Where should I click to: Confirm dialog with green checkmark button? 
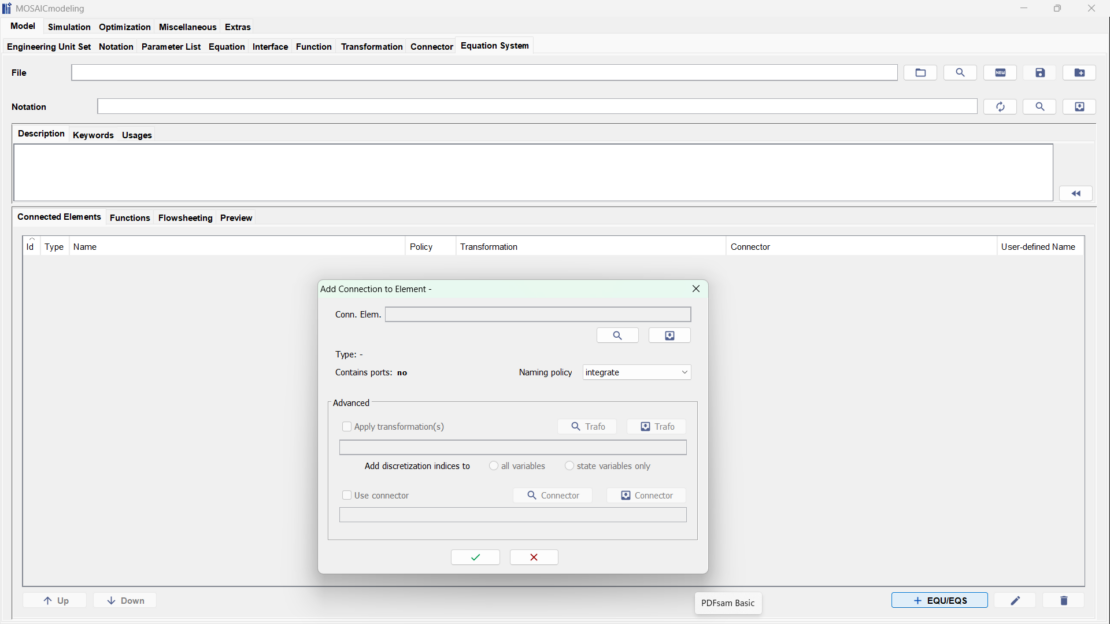tap(475, 557)
